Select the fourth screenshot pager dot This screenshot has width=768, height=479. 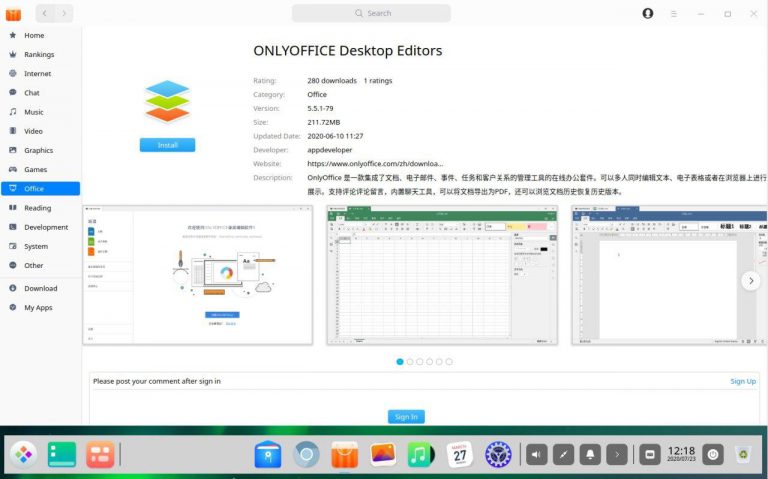(x=430, y=361)
